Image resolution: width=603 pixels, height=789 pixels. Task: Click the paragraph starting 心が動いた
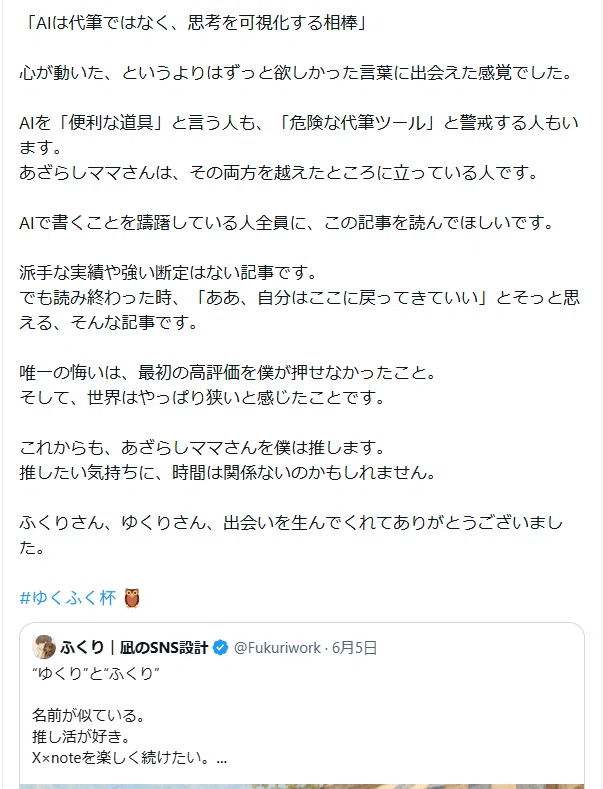[296, 73]
